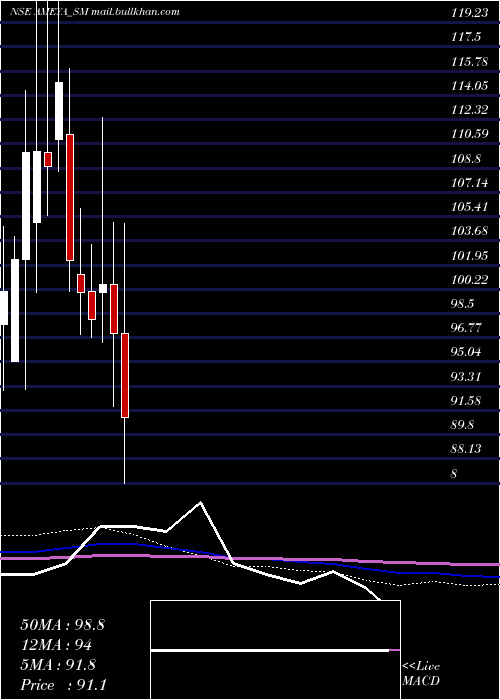Select the 115.78 price level label
This screenshot has width=500, height=700.
coord(469,62)
